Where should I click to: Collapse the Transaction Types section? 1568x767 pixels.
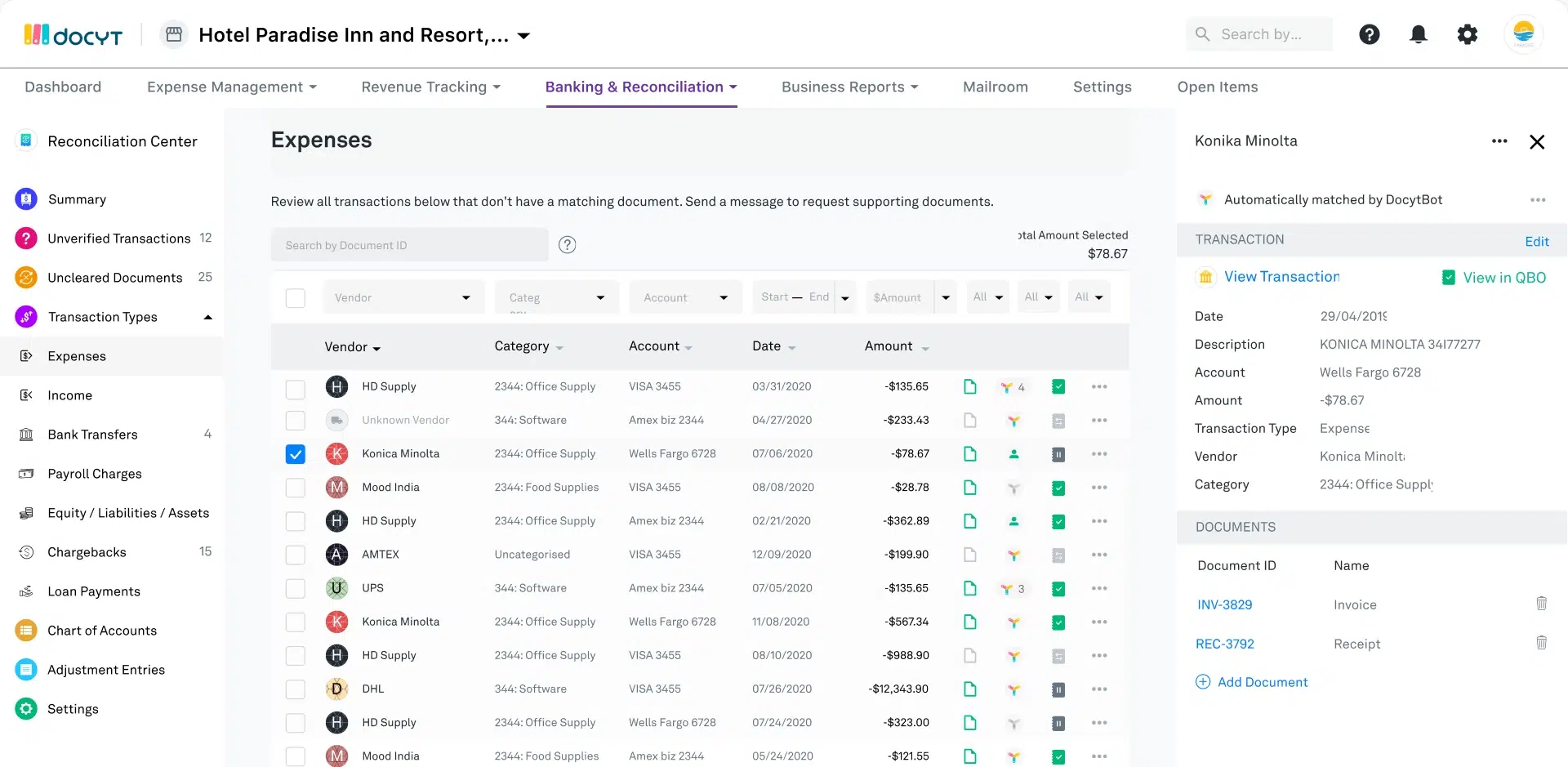(207, 317)
